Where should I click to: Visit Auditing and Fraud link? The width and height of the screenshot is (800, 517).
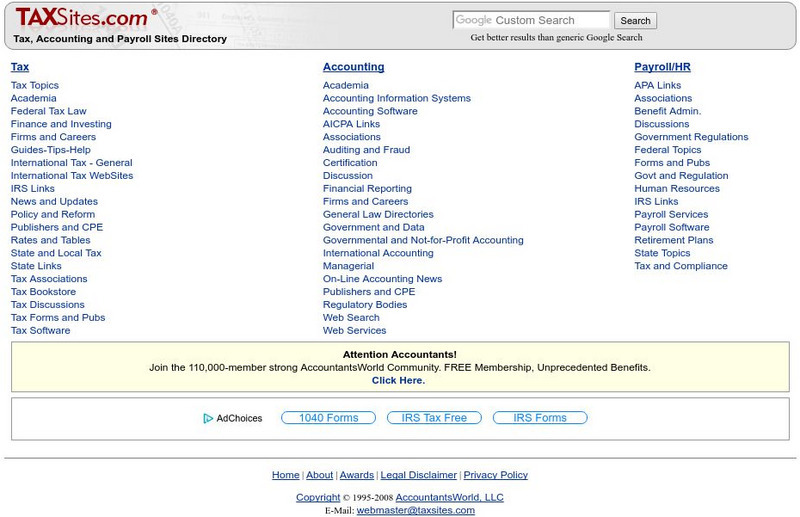(x=366, y=150)
